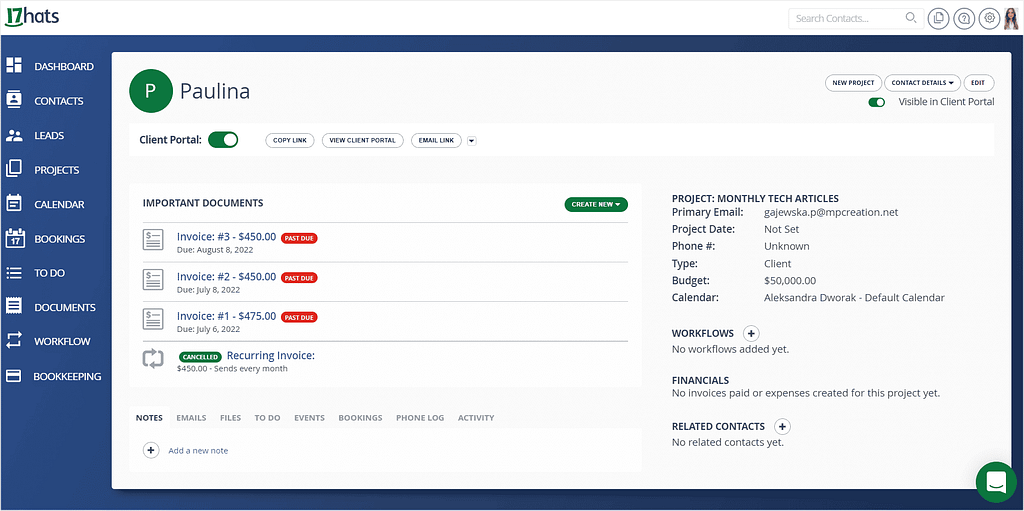Expand arrow next to Email Link
The height and width of the screenshot is (511, 1024).
point(472,140)
